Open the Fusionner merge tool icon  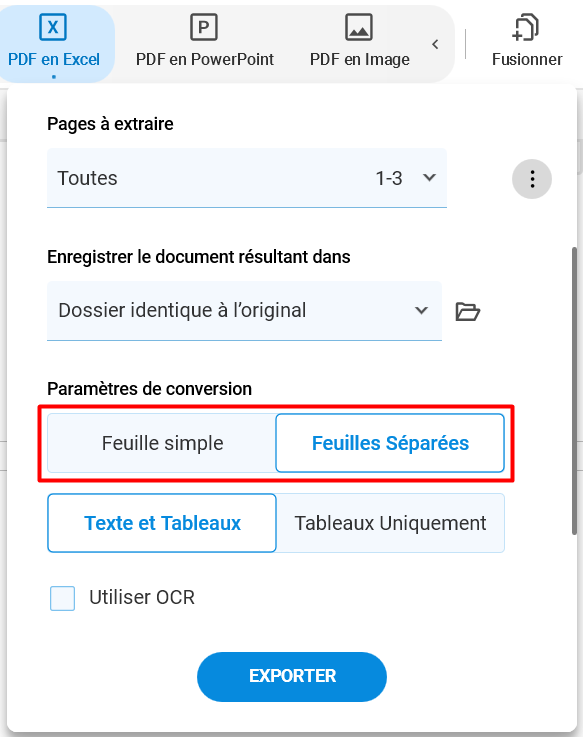coord(525,27)
